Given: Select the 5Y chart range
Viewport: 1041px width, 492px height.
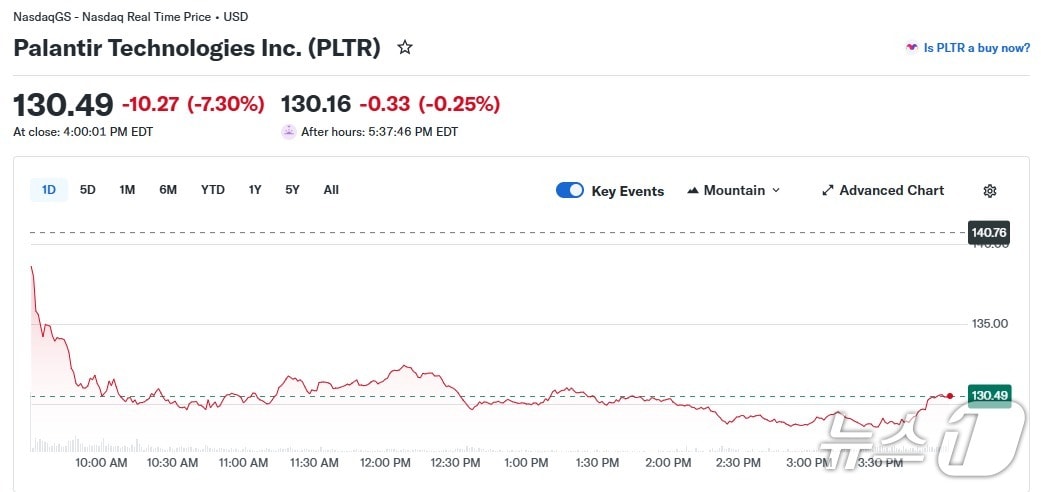Looking at the screenshot, I should coord(292,190).
